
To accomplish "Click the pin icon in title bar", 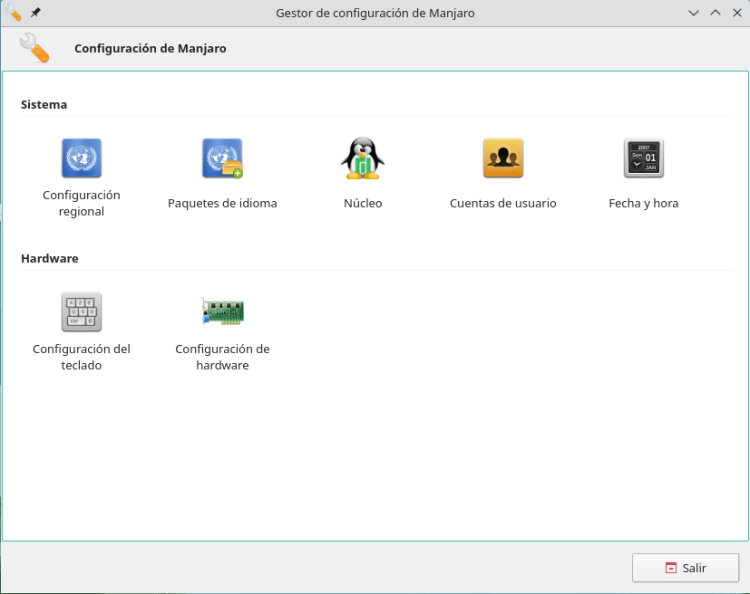I will coord(35,13).
